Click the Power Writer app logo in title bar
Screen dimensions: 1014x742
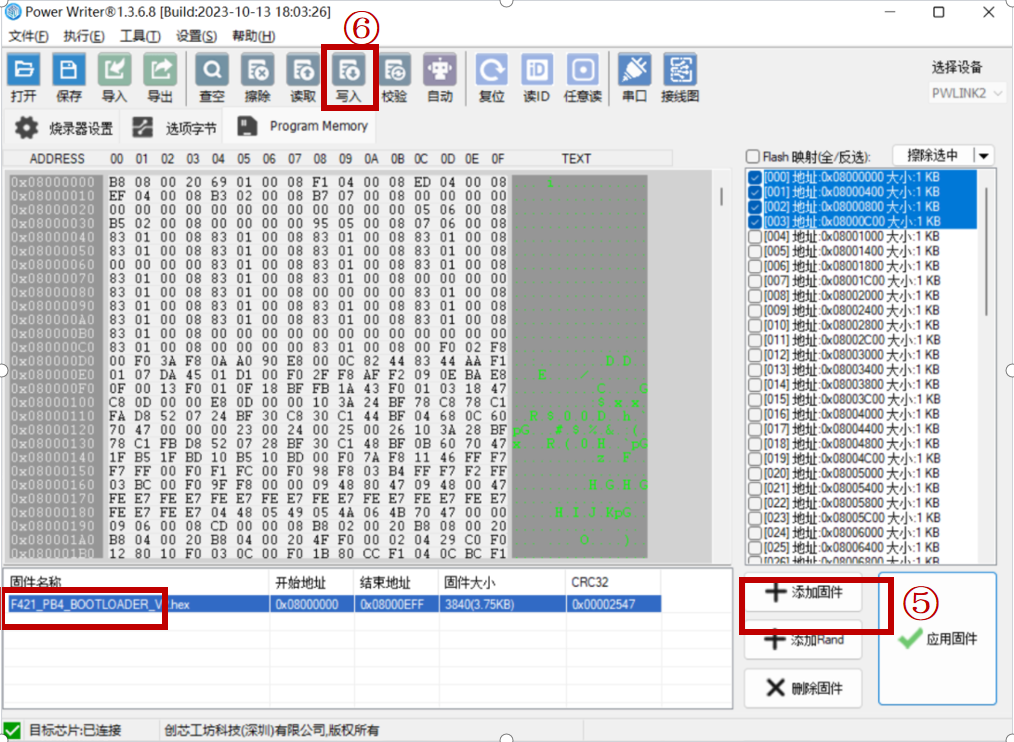(x=12, y=12)
